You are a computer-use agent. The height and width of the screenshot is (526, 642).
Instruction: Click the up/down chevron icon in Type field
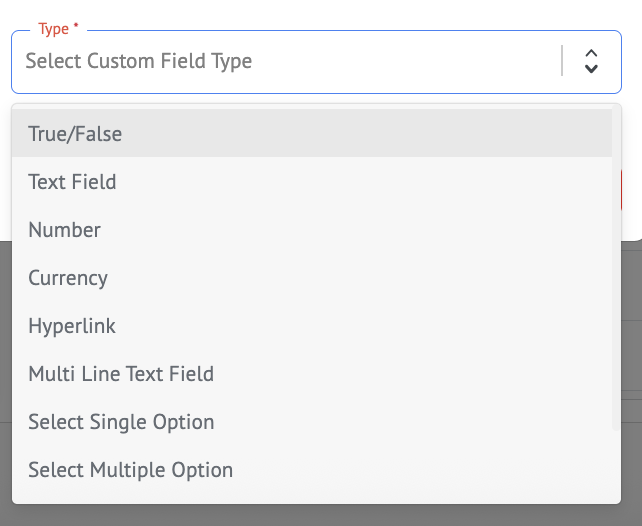(591, 61)
